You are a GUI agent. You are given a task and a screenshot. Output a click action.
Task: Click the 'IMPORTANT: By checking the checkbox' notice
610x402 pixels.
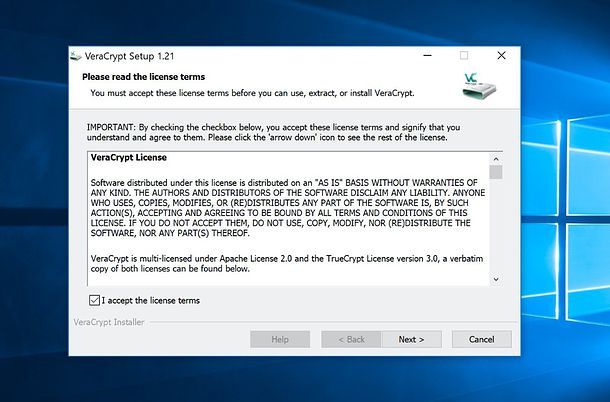point(273,132)
